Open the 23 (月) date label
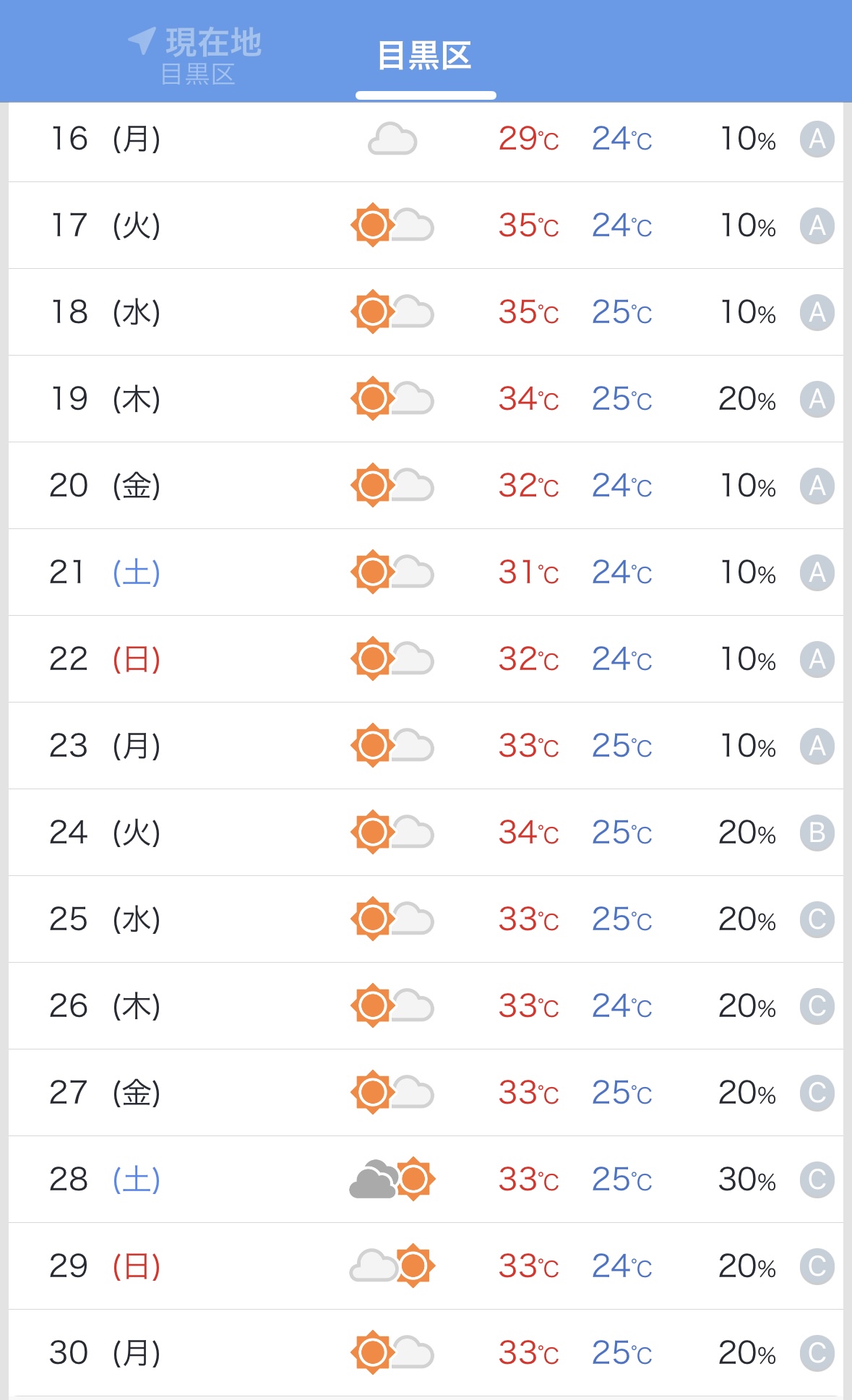Screen dimensions: 852x1400 point(105,746)
